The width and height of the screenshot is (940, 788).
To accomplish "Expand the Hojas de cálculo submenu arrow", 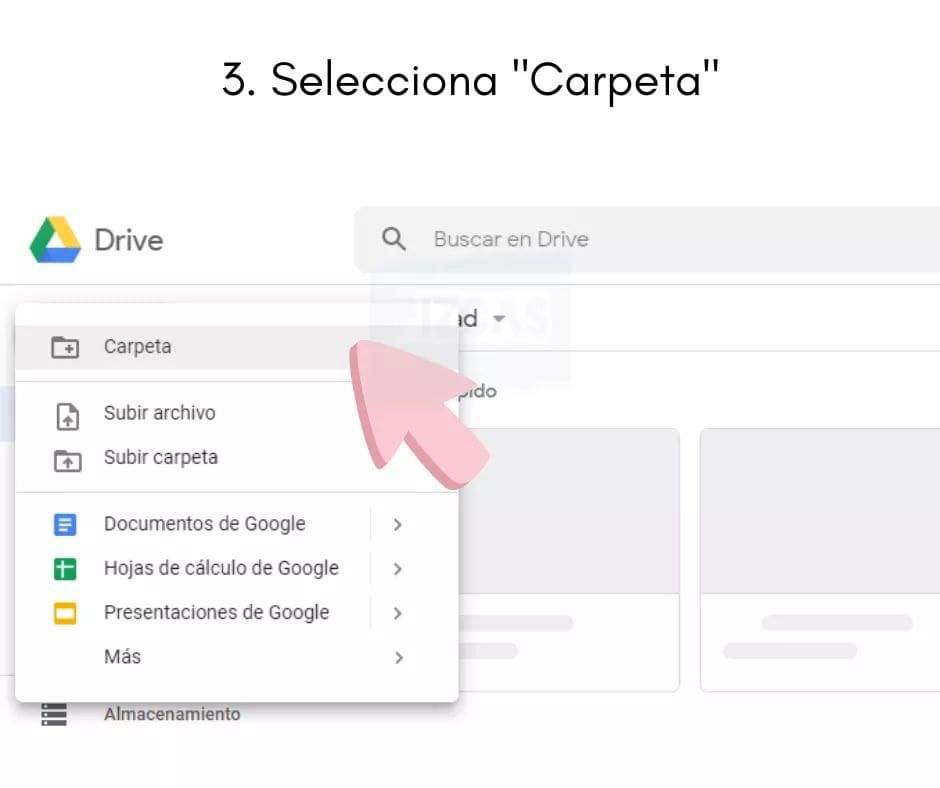I will tap(397, 568).
